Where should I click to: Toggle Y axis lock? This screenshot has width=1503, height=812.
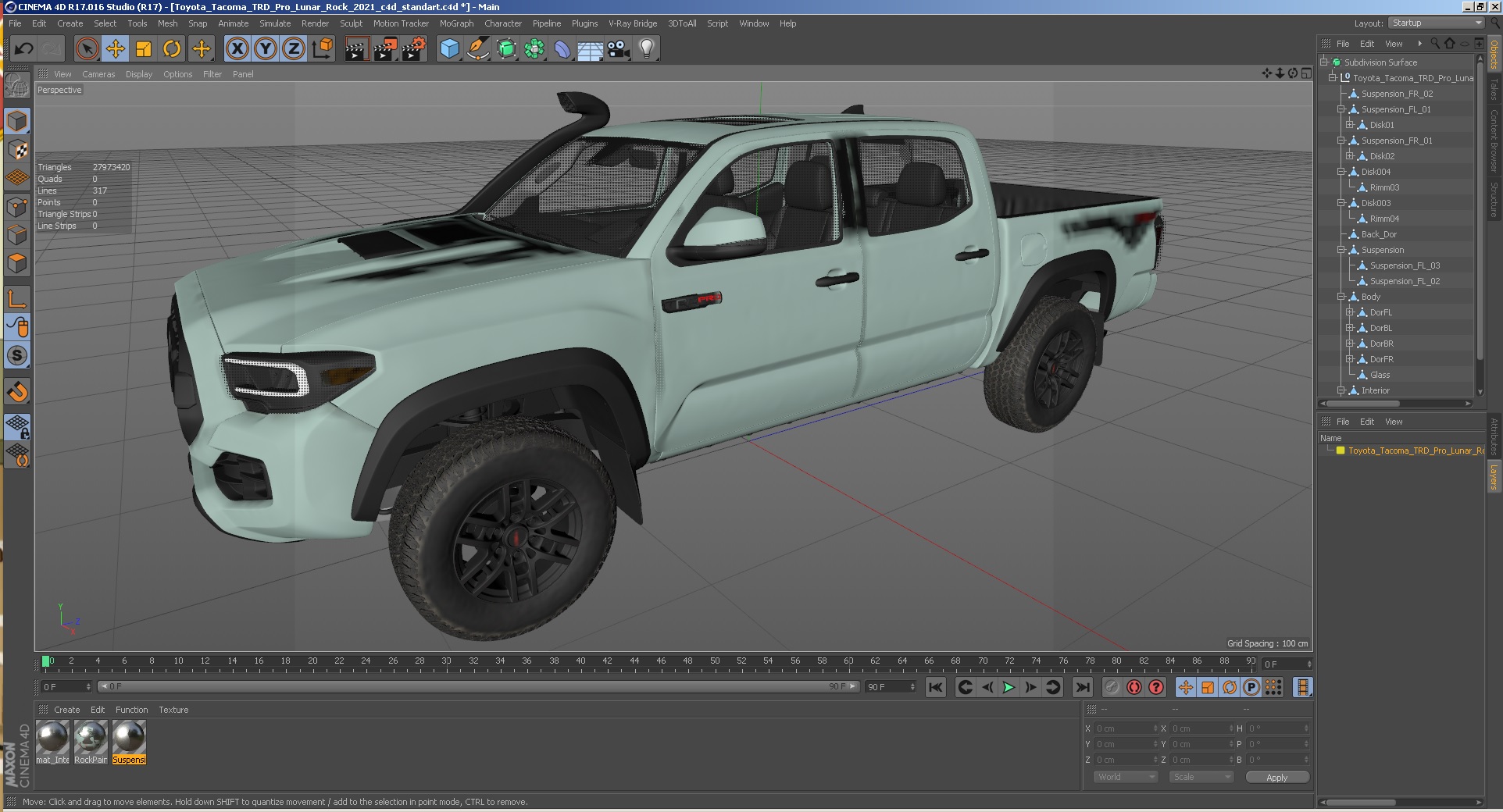point(266,49)
